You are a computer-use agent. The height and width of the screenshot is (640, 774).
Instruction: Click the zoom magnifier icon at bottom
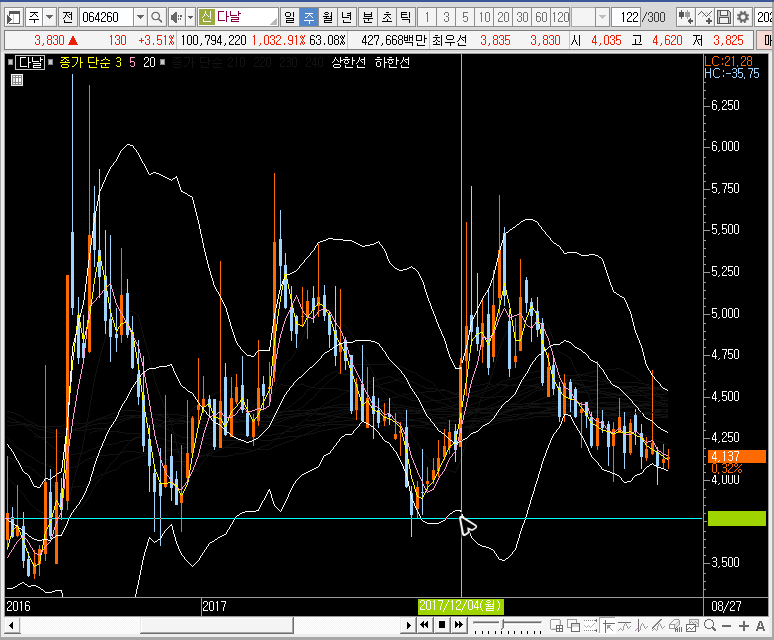click(710, 626)
